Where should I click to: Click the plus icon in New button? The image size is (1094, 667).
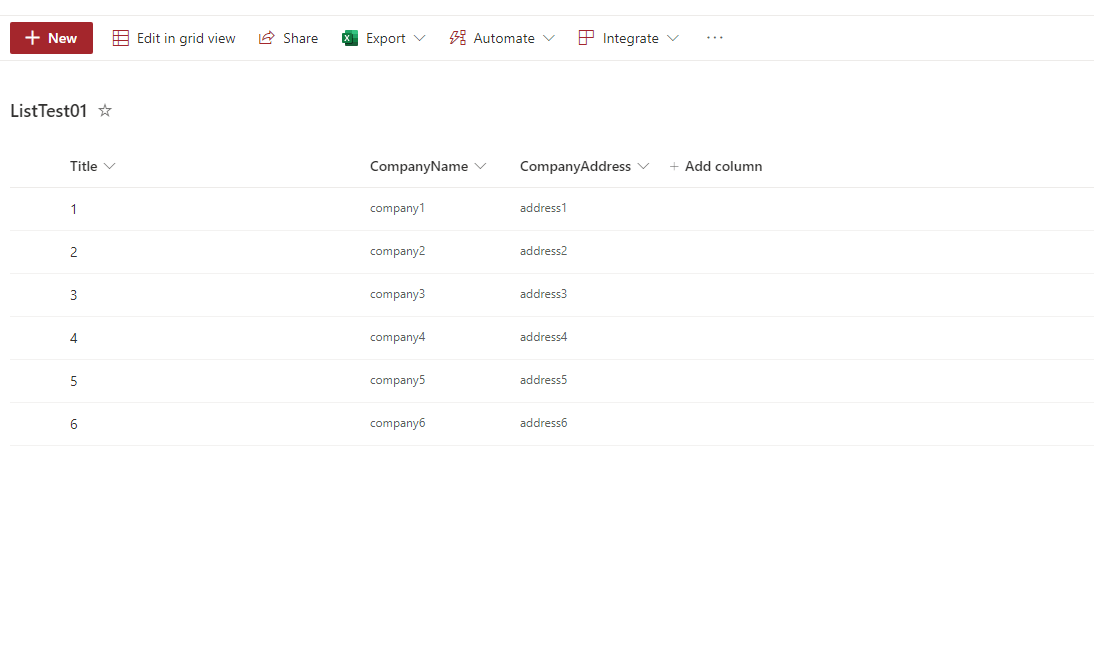point(32,38)
